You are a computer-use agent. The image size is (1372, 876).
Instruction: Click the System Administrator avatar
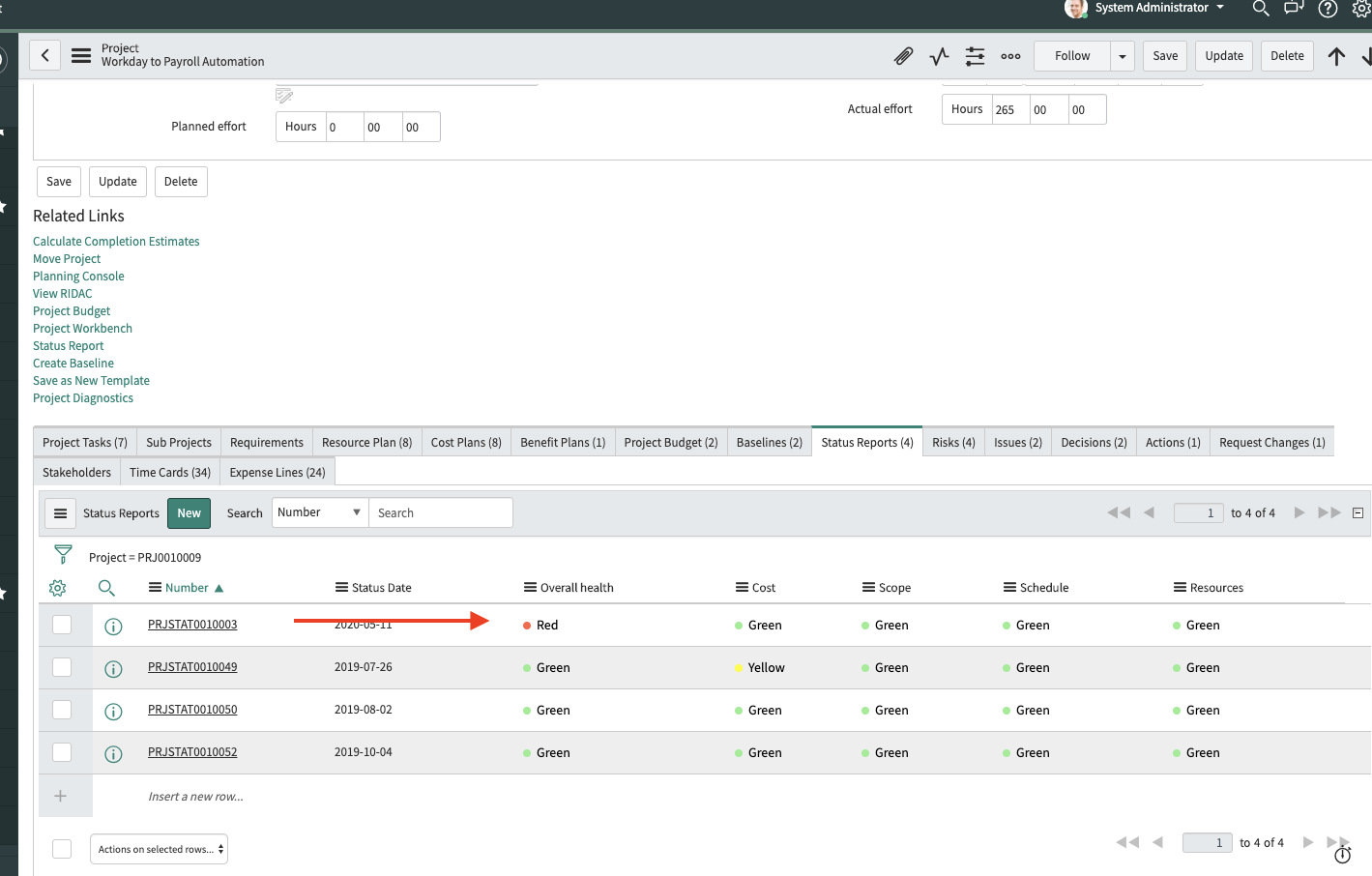(x=1075, y=9)
